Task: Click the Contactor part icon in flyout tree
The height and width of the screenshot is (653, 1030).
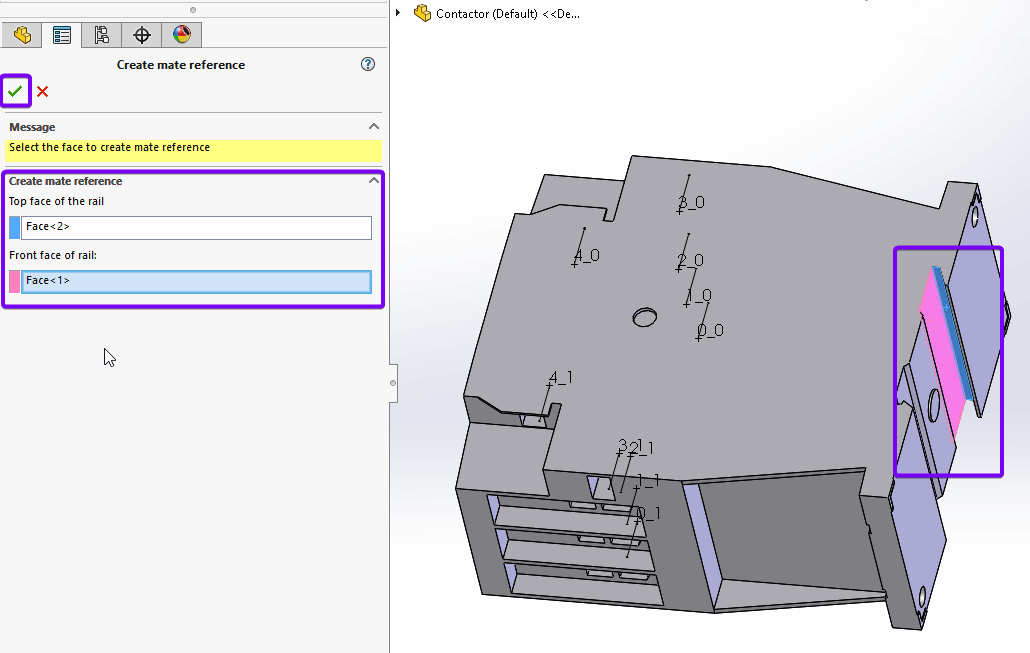Action: (x=422, y=13)
